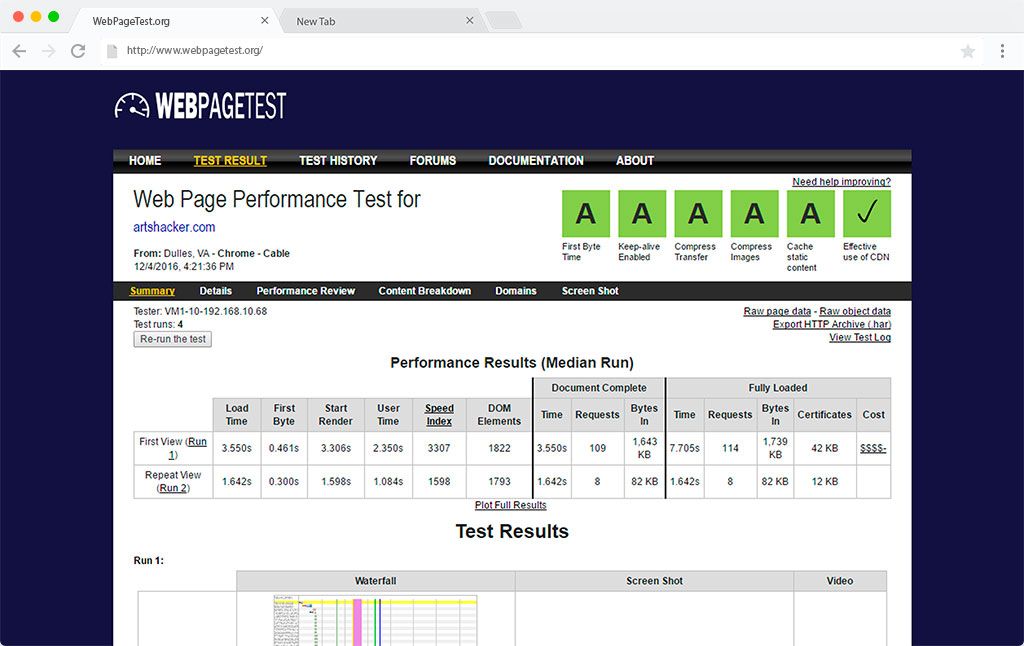
Task: Click the DOM Elements value 1822
Action: pyautogui.click(x=499, y=448)
